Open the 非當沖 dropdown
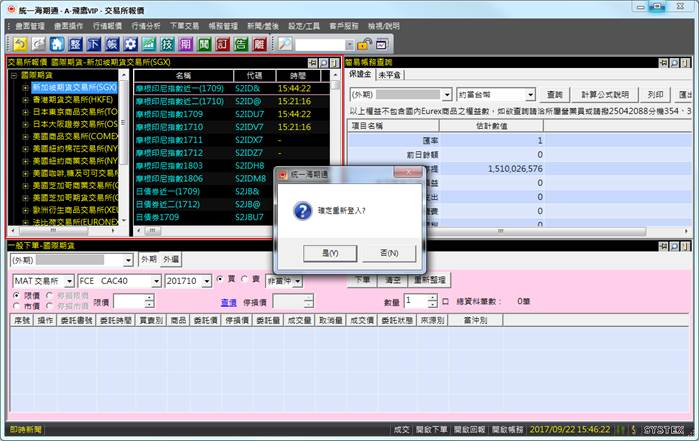699x441 pixels. pyautogui.click(x=298, y=281)
